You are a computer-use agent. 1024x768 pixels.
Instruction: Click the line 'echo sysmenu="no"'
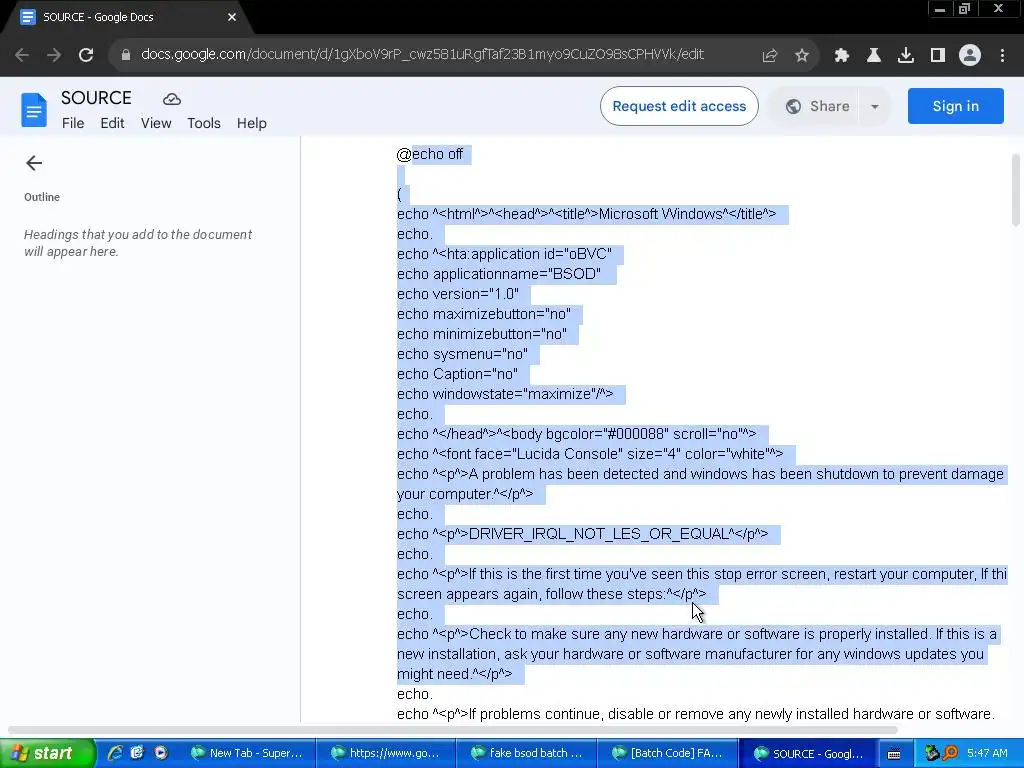click(x=462, y=355)
